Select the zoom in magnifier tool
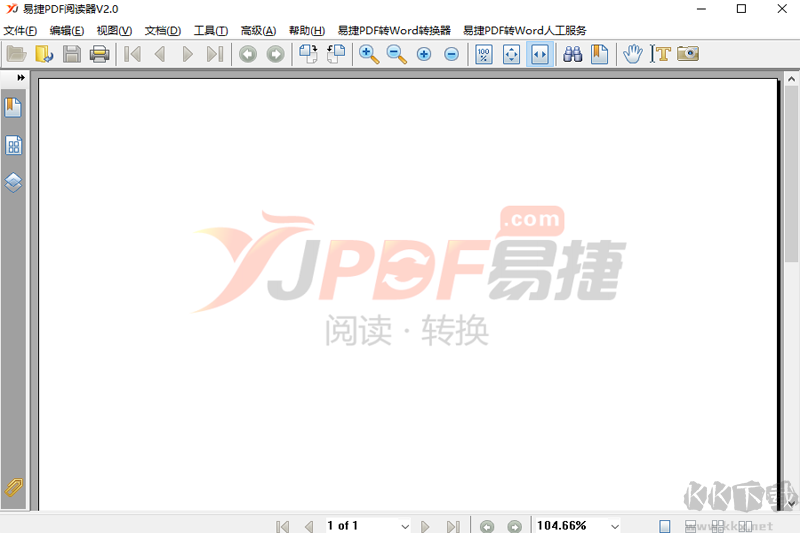800x533 pixels. click(x=369, y=54)
